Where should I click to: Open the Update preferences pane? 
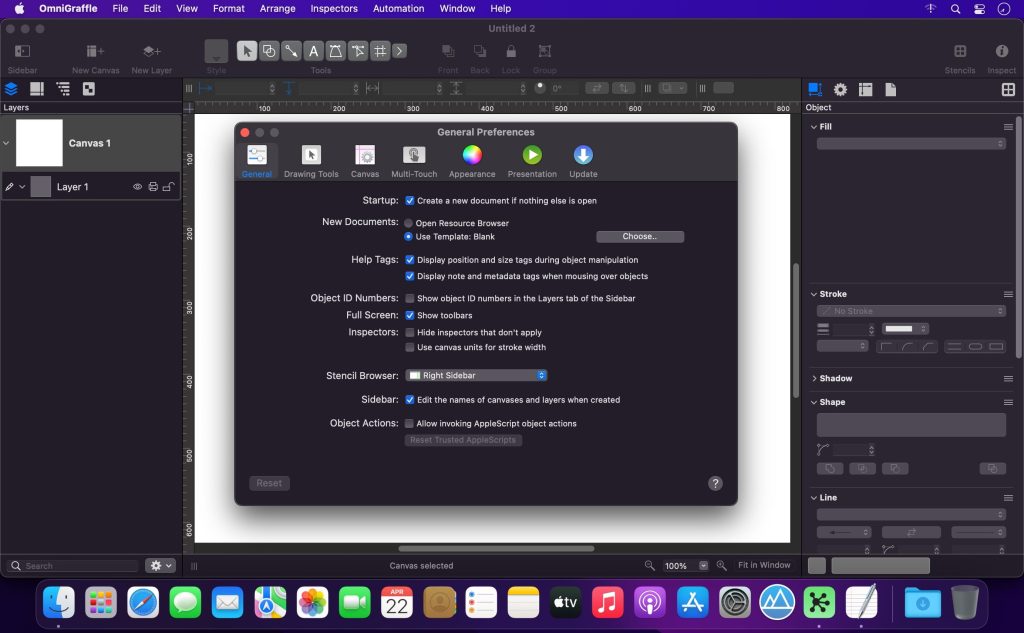[583, 160]
